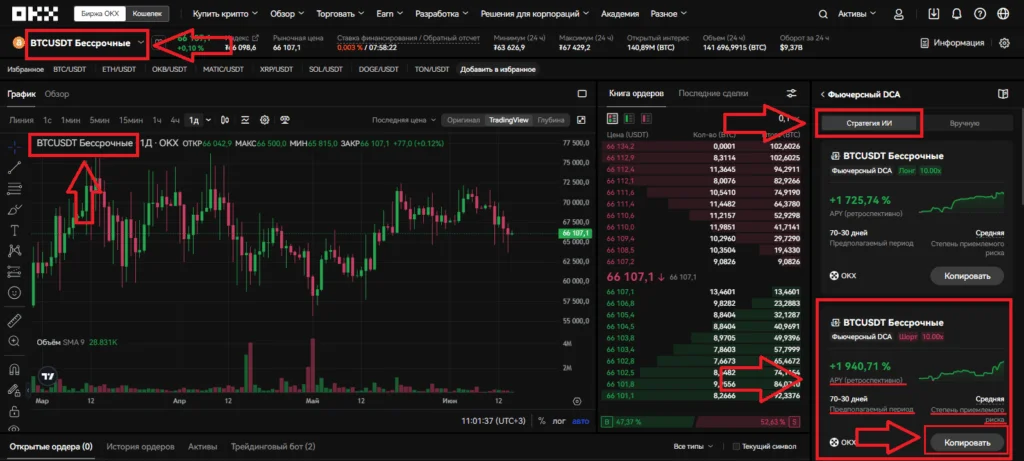Expand the Разработка menu
Viewport: 1024px width, 461px height.
[x=441, y=14]
